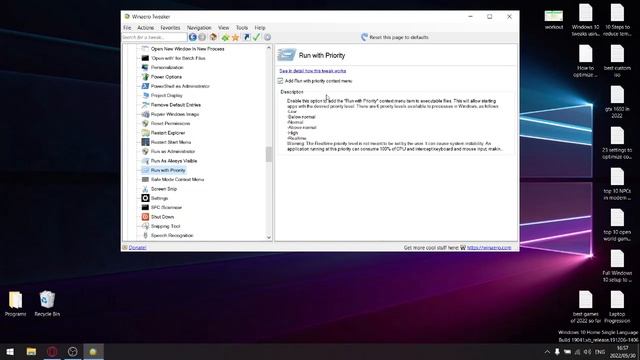The height and width of the screenshot is (360, 640).
Task: Select Power Options tree item
Action: pos(166,77)
